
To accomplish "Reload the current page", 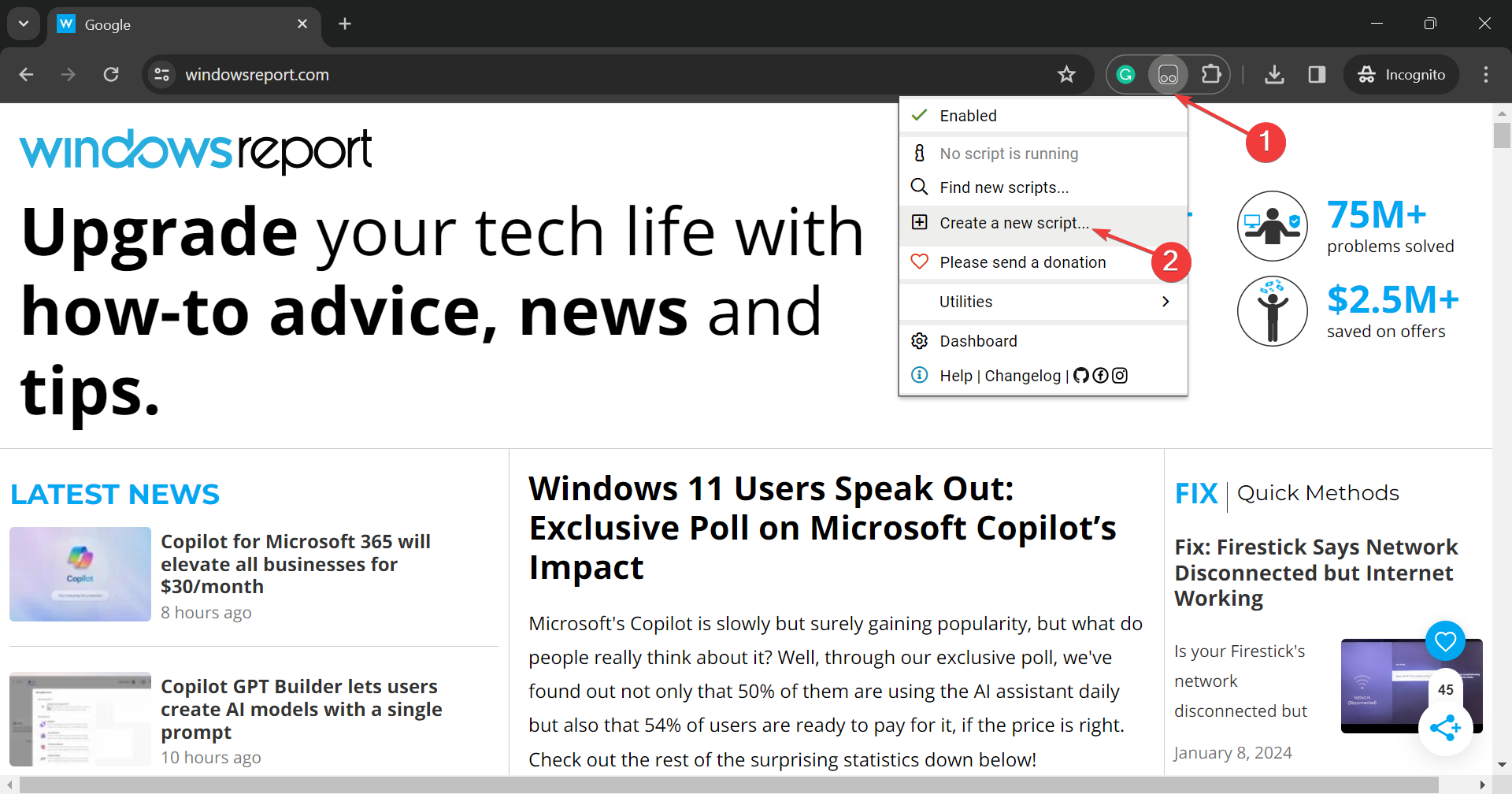I will tap(111, 75).
